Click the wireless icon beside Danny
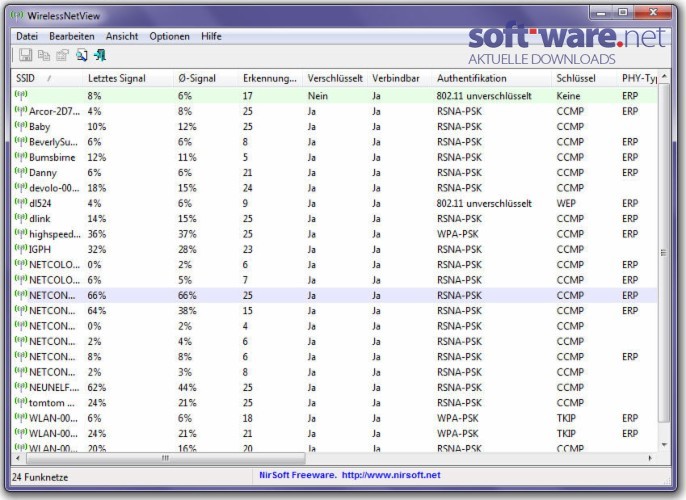The image size is (686, 500). (x=21, y=171)
